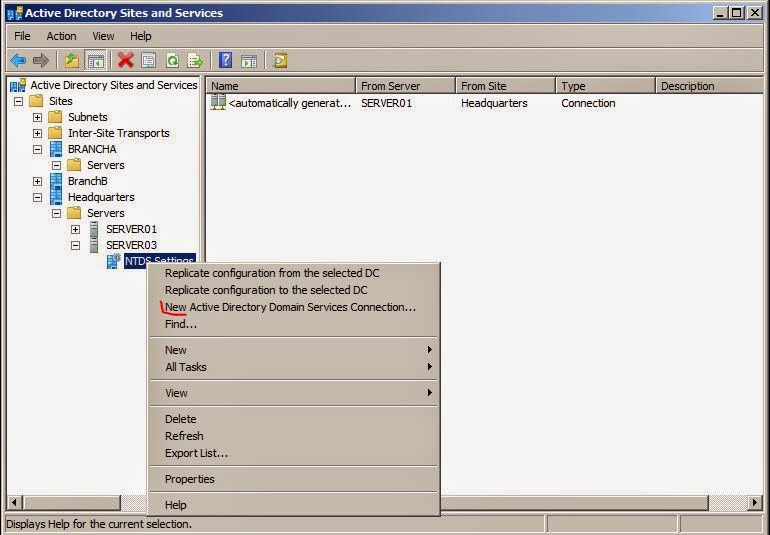Click the Inter-Site Transports folder icon

pos(55,133)
